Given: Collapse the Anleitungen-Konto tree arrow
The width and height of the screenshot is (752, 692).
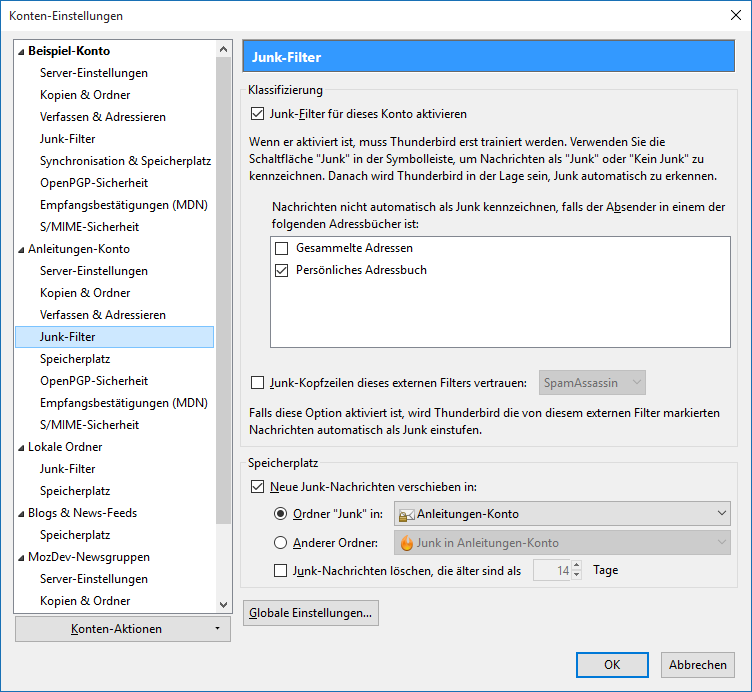Looking at the screenshot, I should click(21, 250).
